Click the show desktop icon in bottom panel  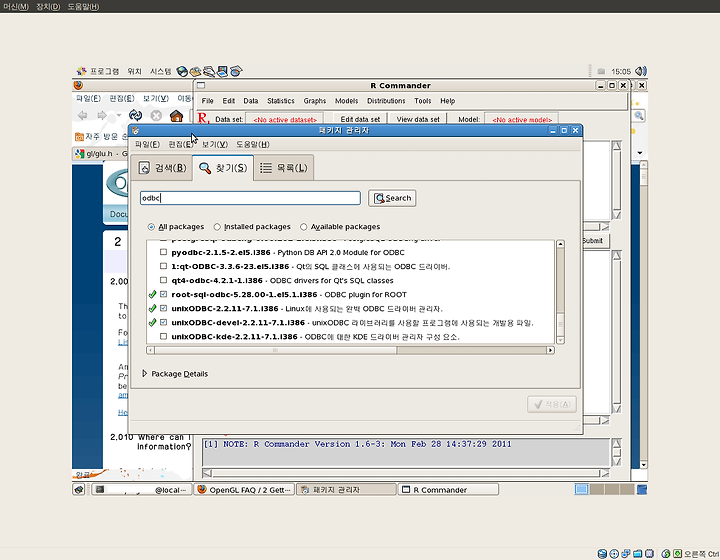[79, 490]
